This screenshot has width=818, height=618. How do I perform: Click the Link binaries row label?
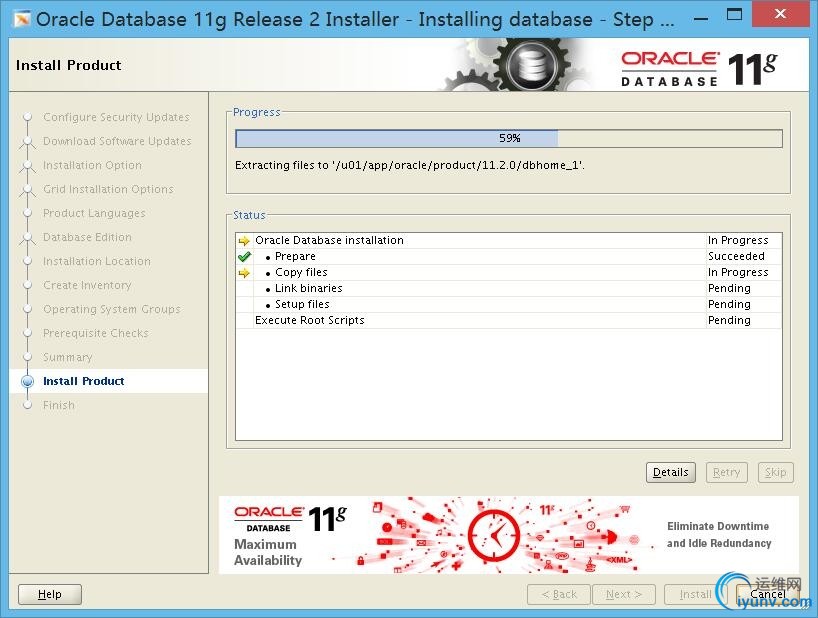[x=309, y=288]
